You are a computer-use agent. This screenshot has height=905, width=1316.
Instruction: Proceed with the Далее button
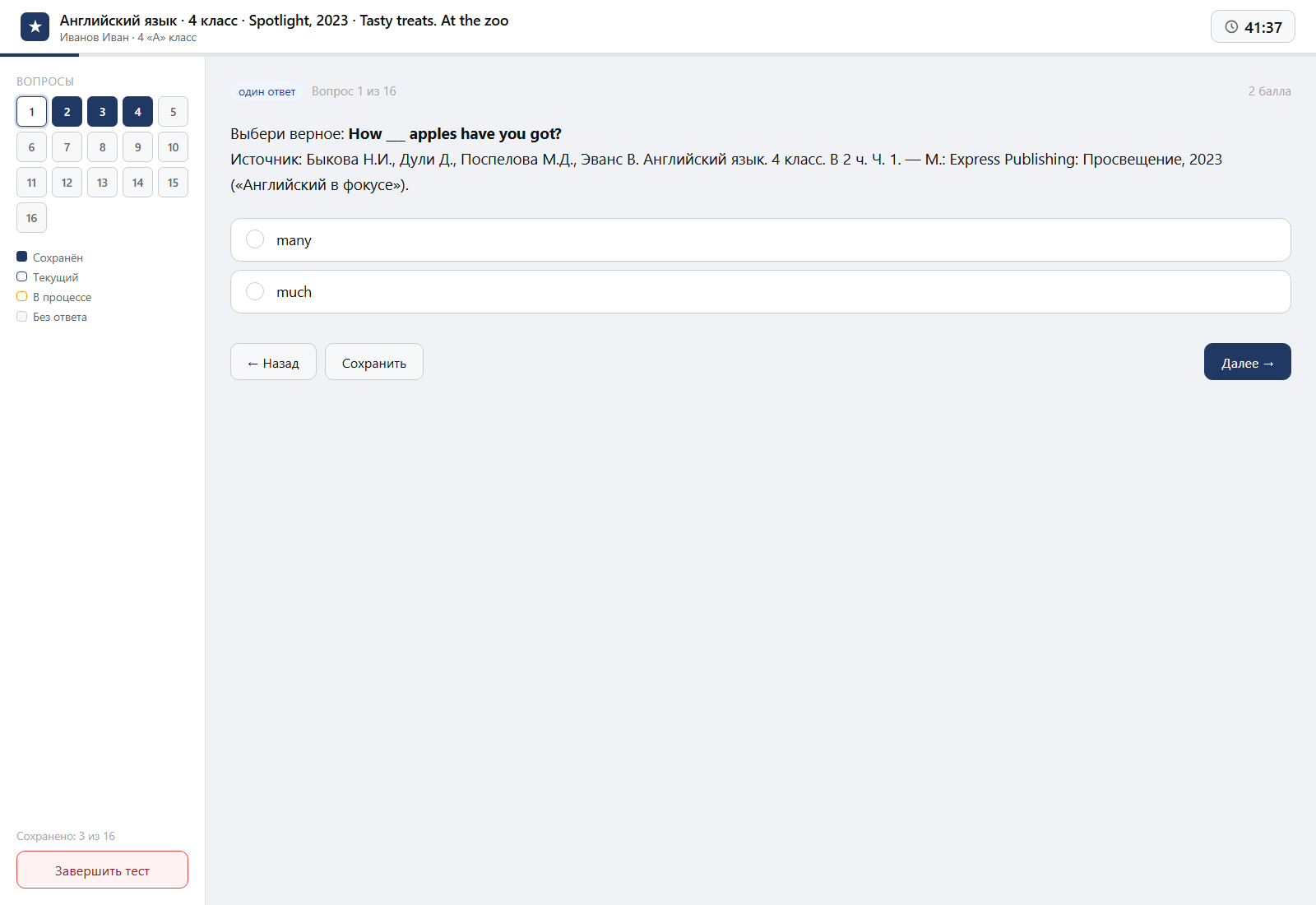pos(1248,362)
